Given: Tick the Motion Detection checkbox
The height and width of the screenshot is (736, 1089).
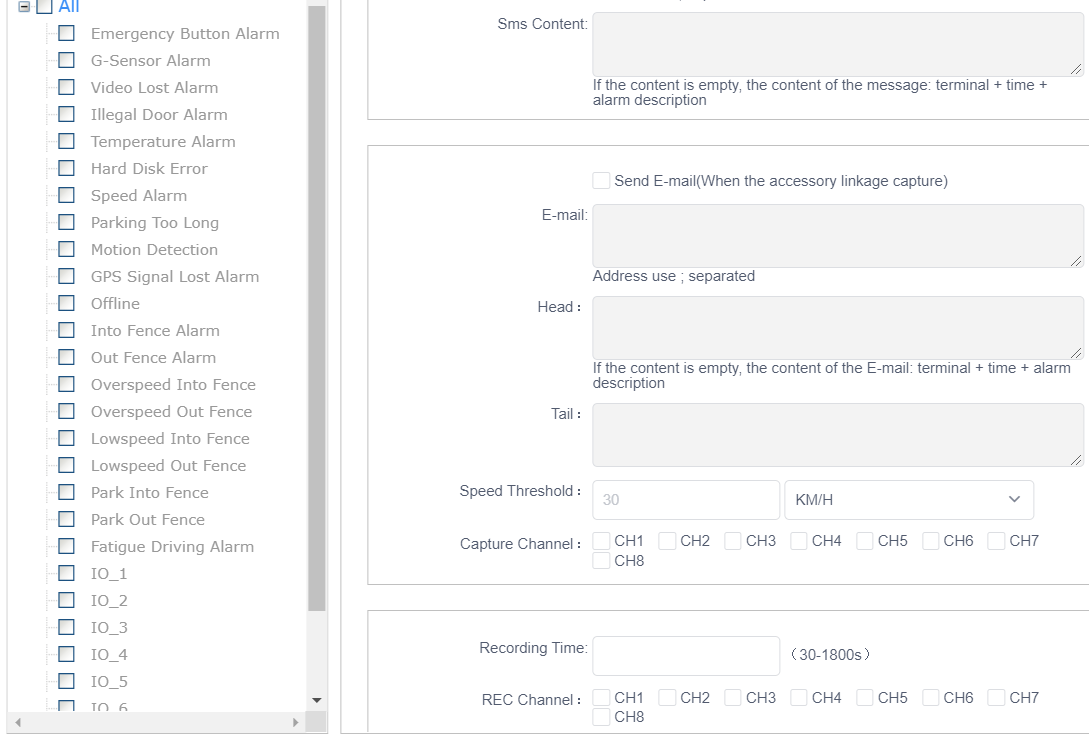Looking at the screenshot, I should (67, 249).
